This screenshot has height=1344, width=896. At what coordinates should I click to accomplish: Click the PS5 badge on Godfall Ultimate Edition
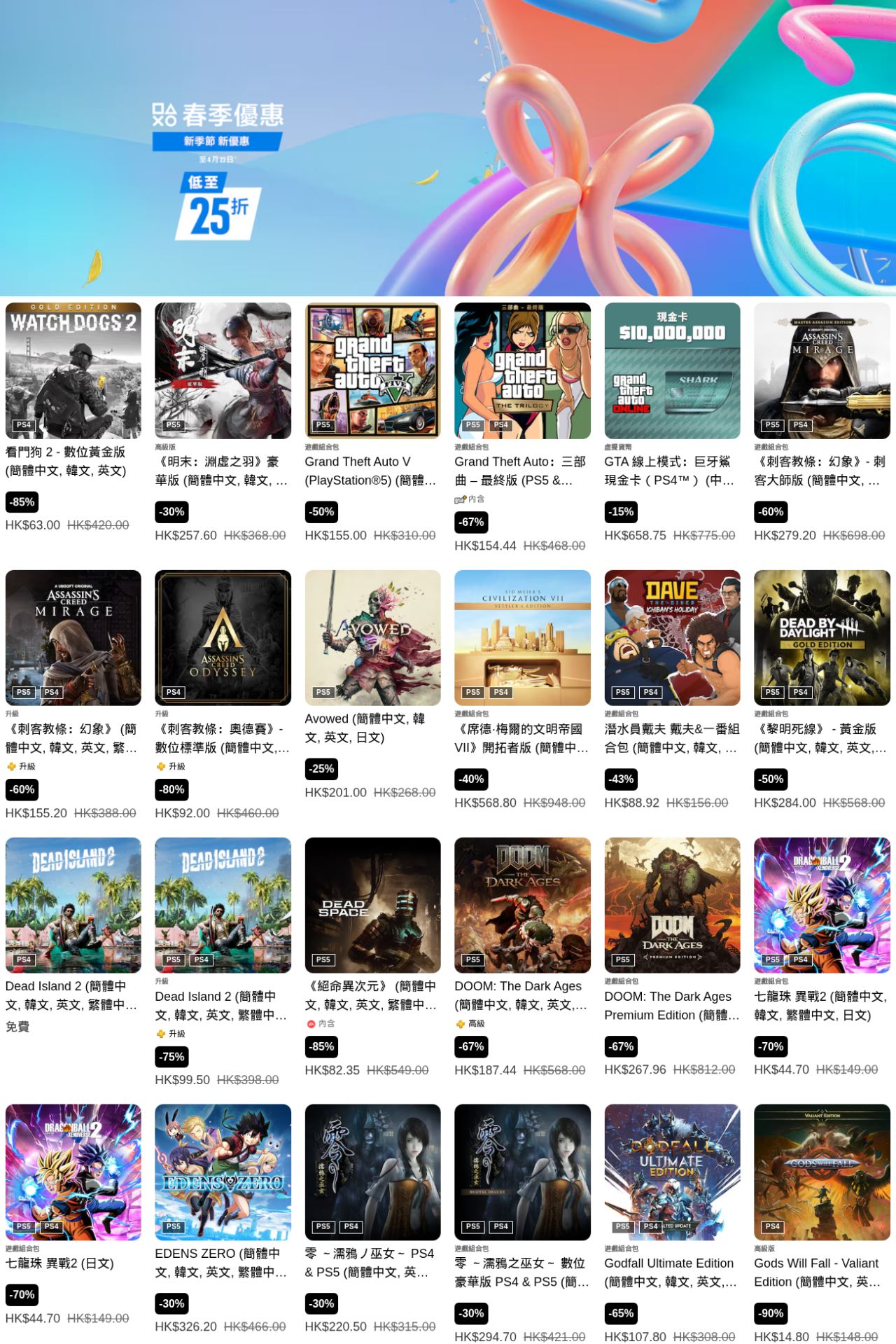click(x=623, y=1226)
